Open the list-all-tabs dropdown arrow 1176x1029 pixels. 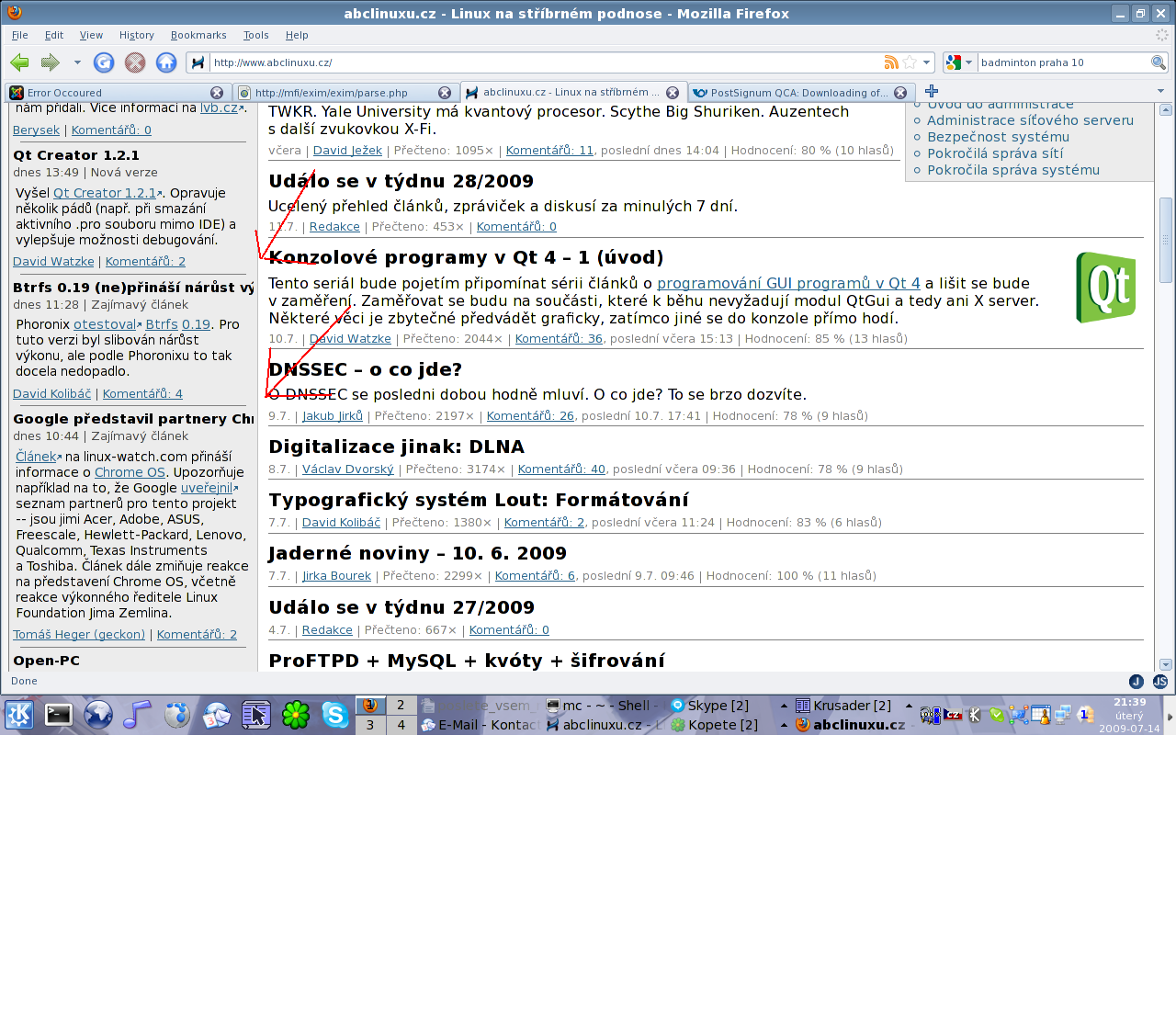tap(1160, 91)
